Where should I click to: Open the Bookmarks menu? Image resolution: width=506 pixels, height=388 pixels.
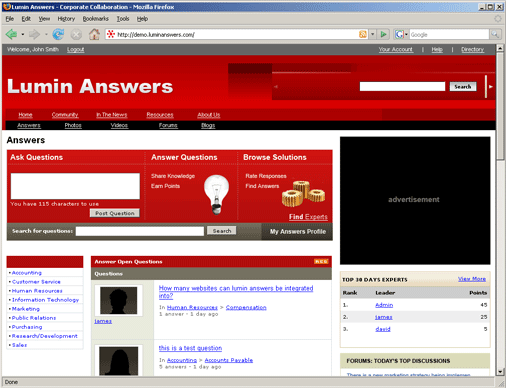[x=96, y=19]
